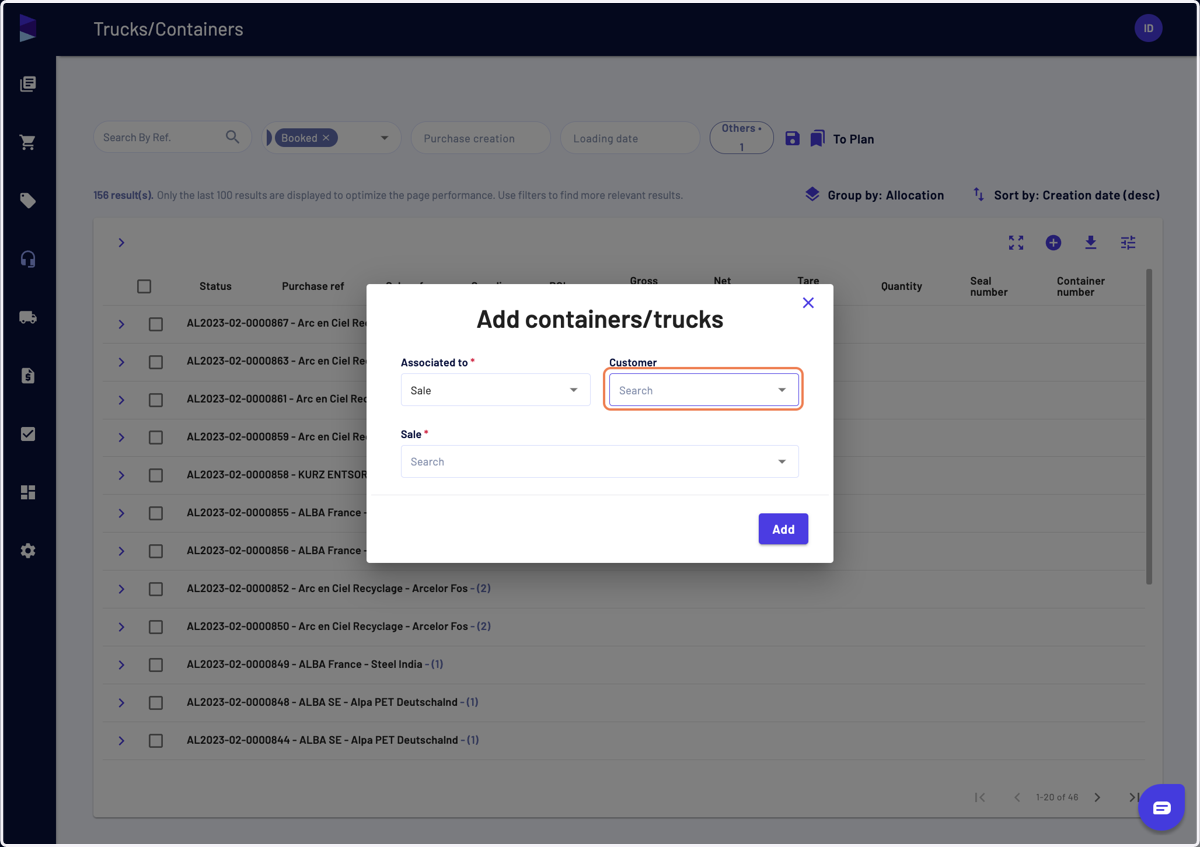Open the Purchase creation date filter

point(481,138)
